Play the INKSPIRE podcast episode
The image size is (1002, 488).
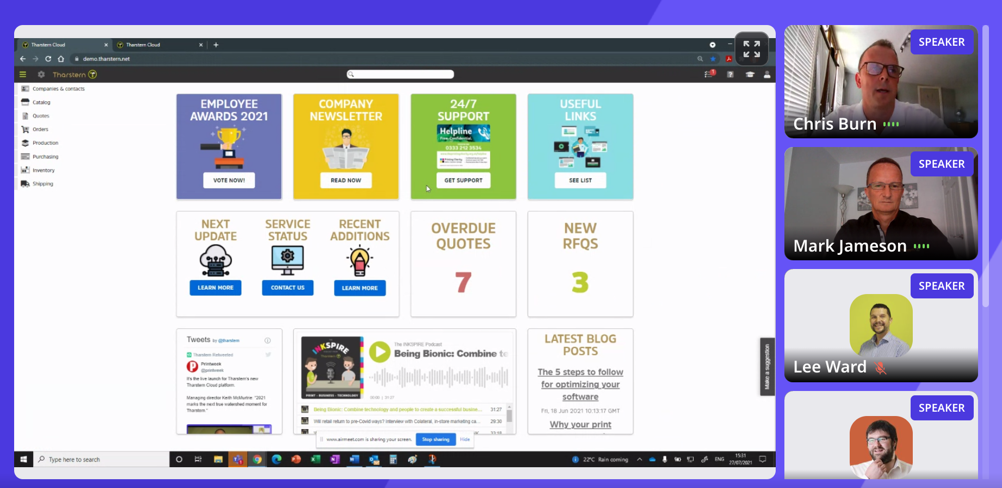[x=380, y=351]
